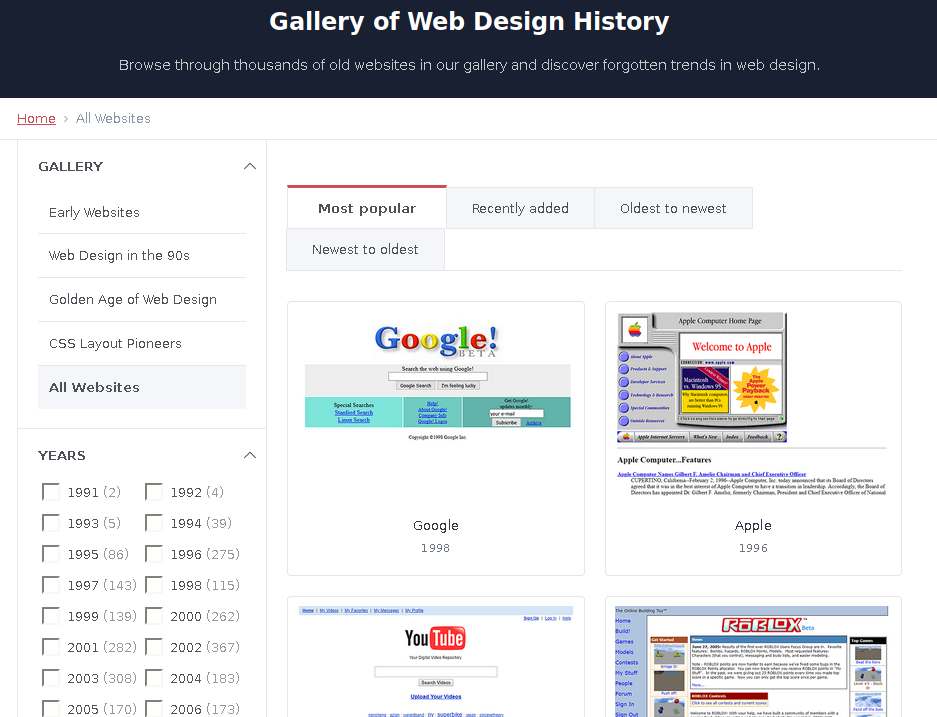Switch to the Most popular tab

tap(367, 208)
